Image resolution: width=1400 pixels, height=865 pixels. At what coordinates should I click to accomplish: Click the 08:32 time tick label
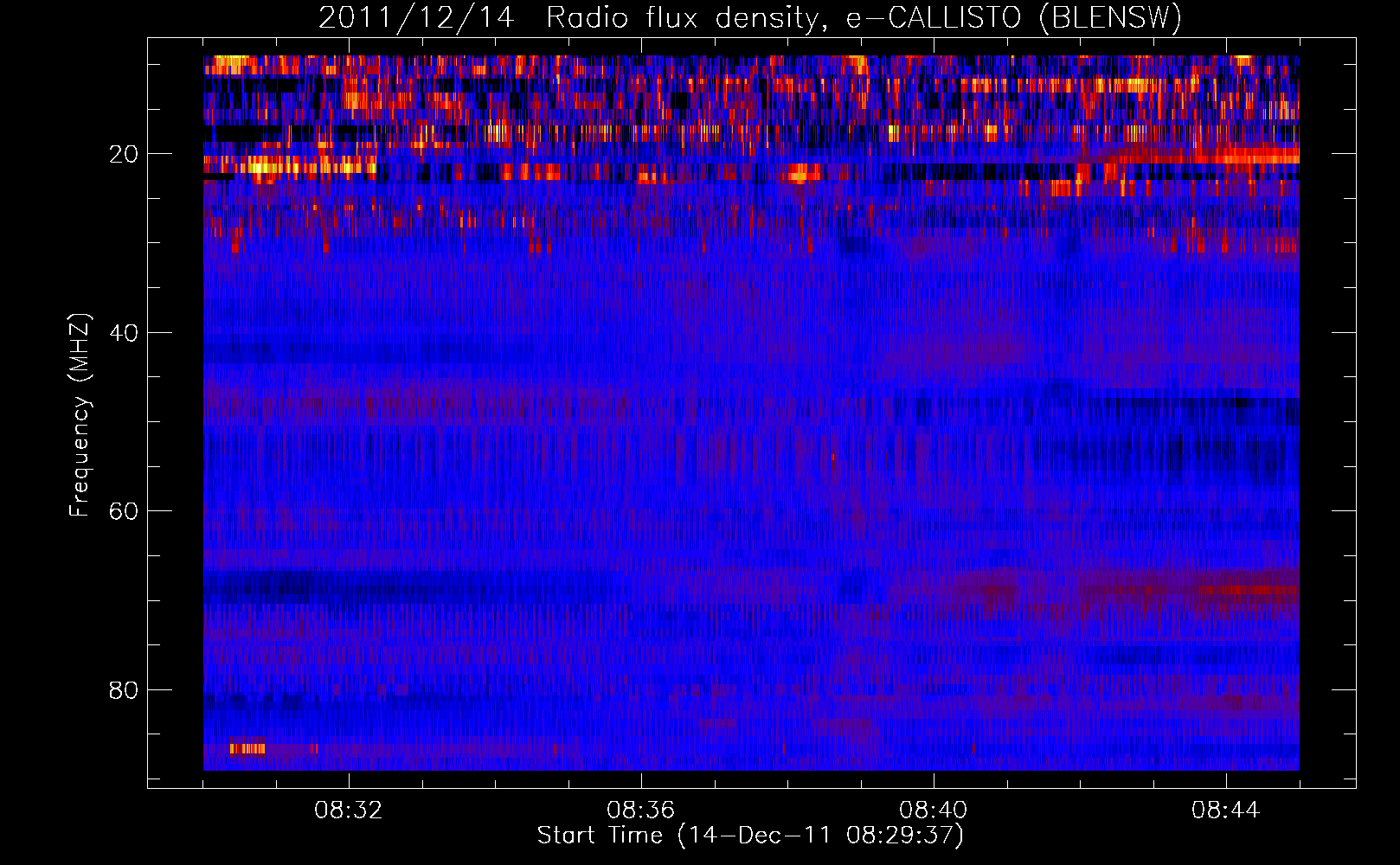(x=349, y=811)
